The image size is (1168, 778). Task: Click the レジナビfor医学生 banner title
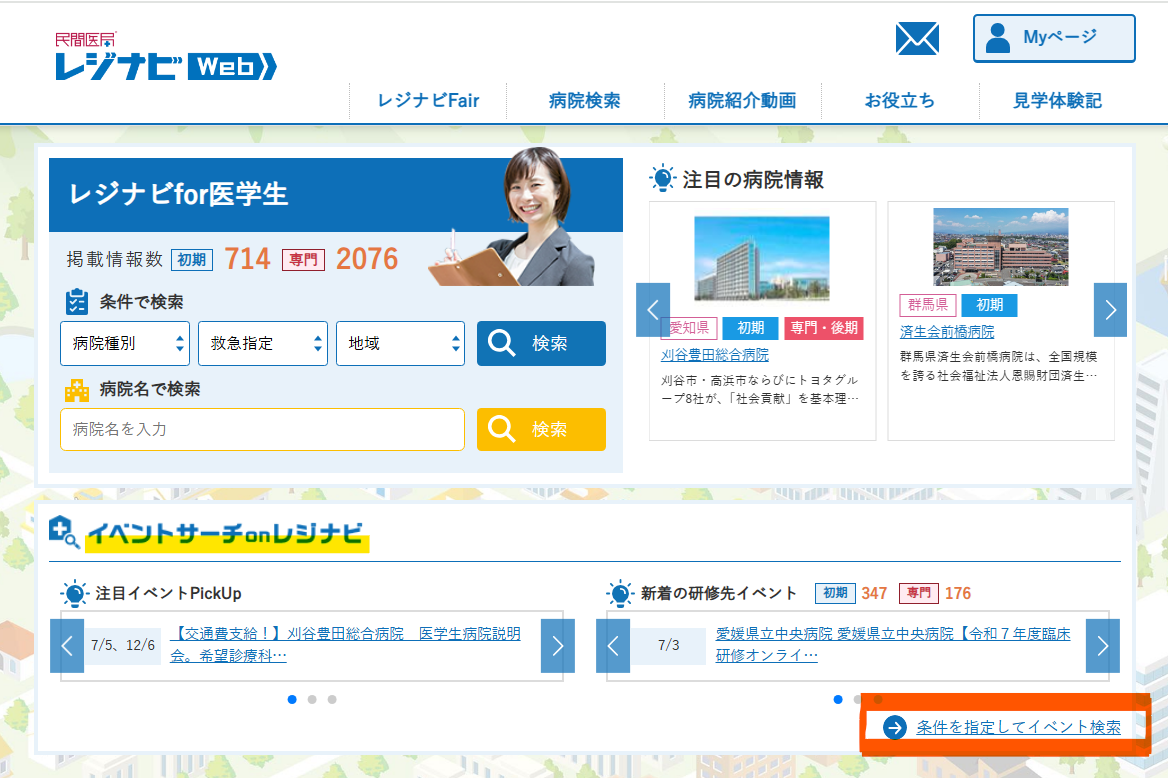(x=179, y=194)
